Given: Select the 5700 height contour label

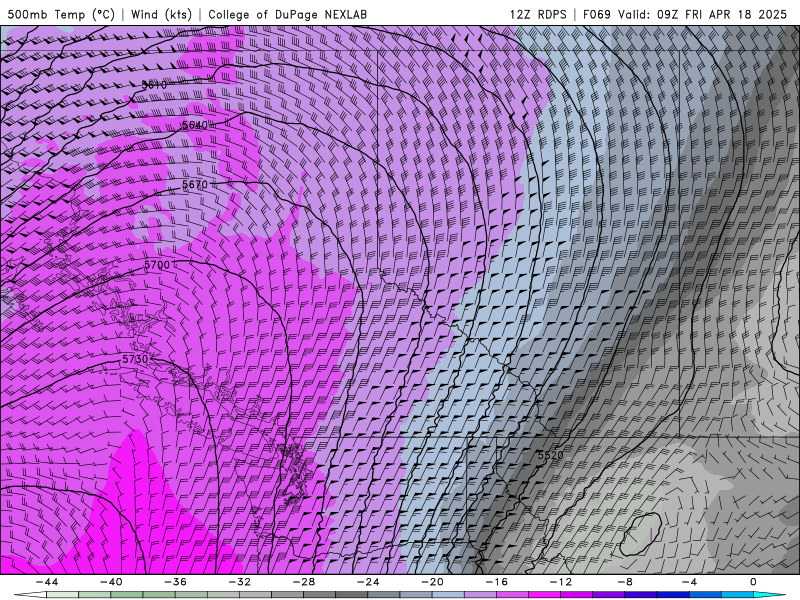Looking at the screenshot, I should 157,265.
